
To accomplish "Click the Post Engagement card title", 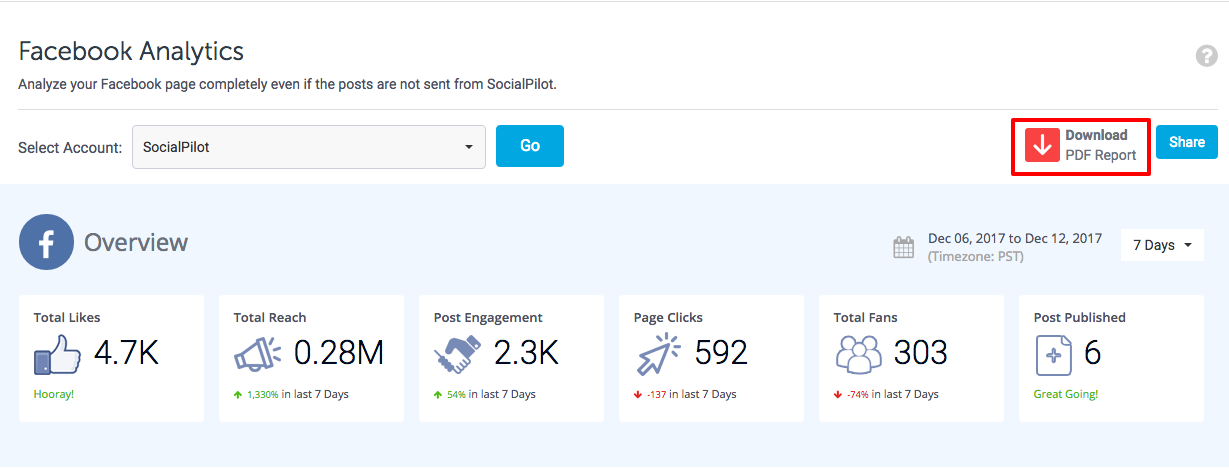I will point(488,317).
